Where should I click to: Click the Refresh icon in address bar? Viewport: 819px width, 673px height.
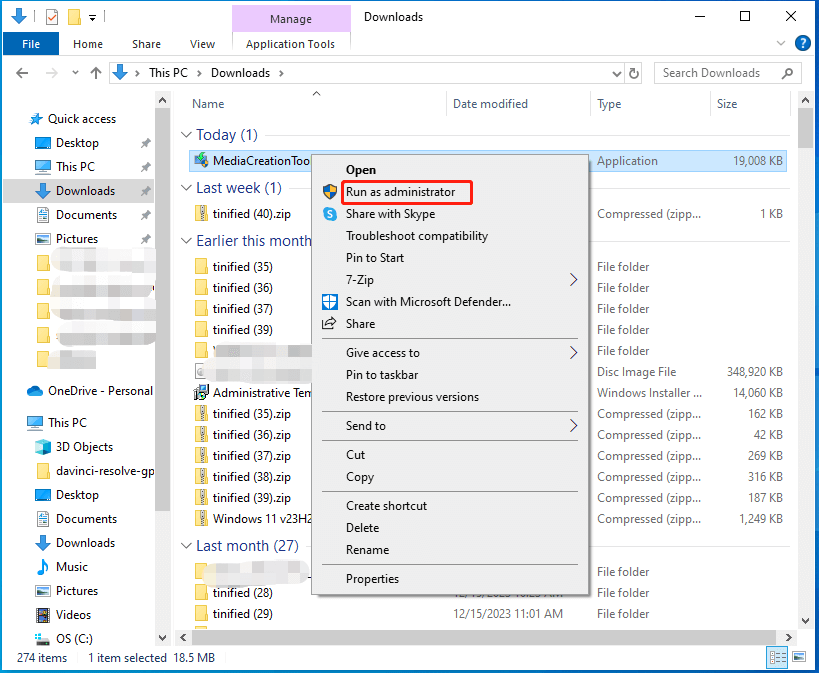coord(634,73)
